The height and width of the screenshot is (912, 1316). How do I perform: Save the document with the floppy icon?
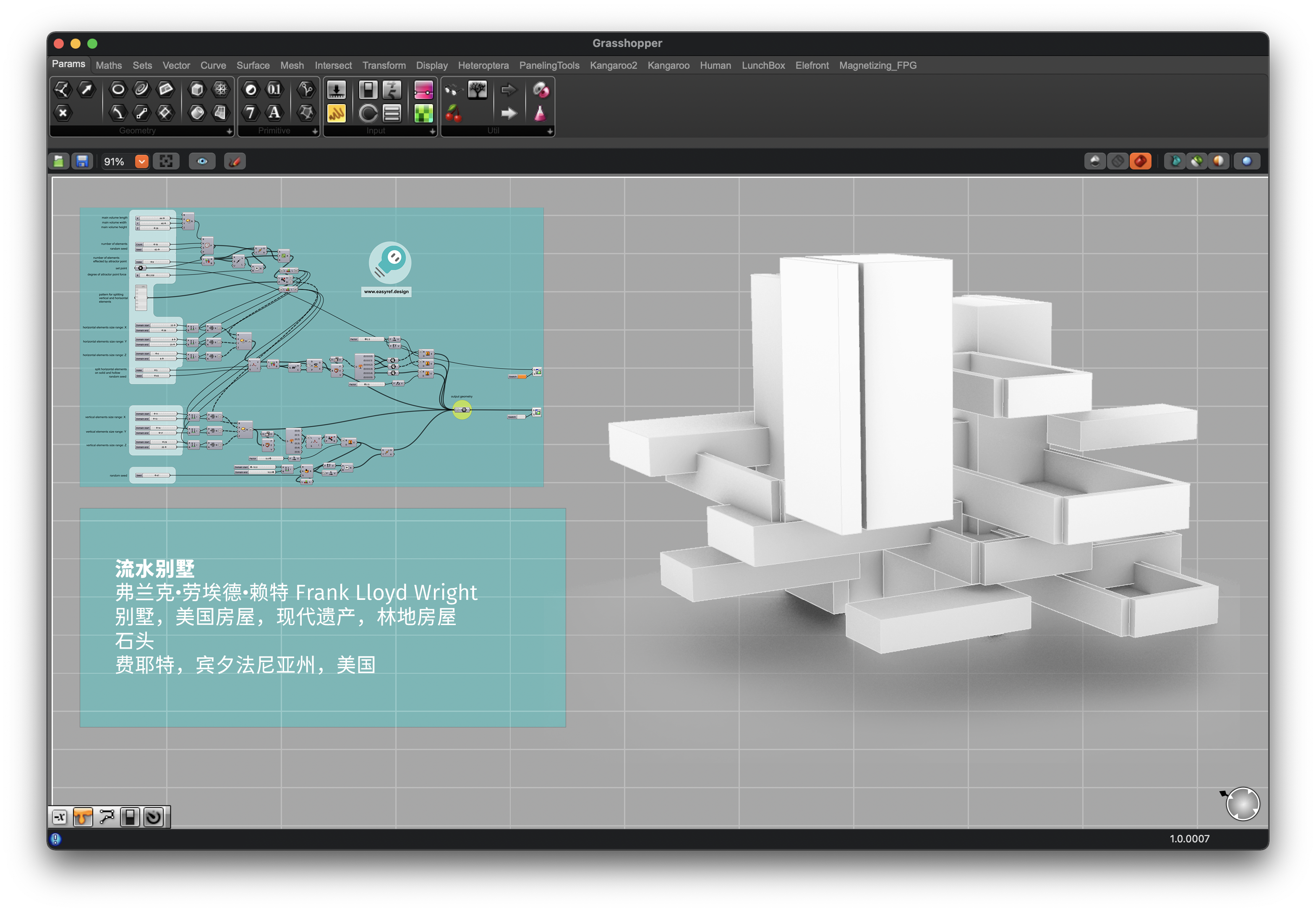(x=82, y=162)
